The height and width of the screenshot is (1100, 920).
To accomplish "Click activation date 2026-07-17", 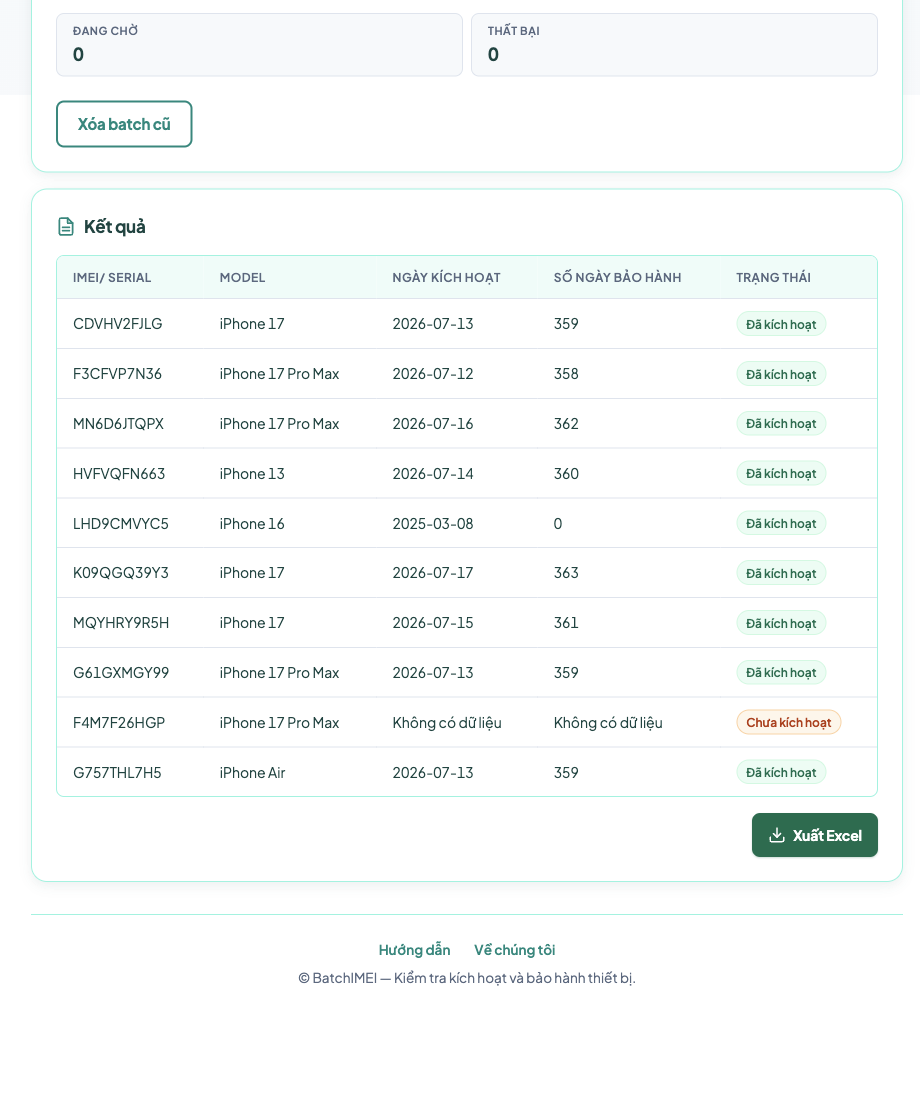I will [433, 572].
